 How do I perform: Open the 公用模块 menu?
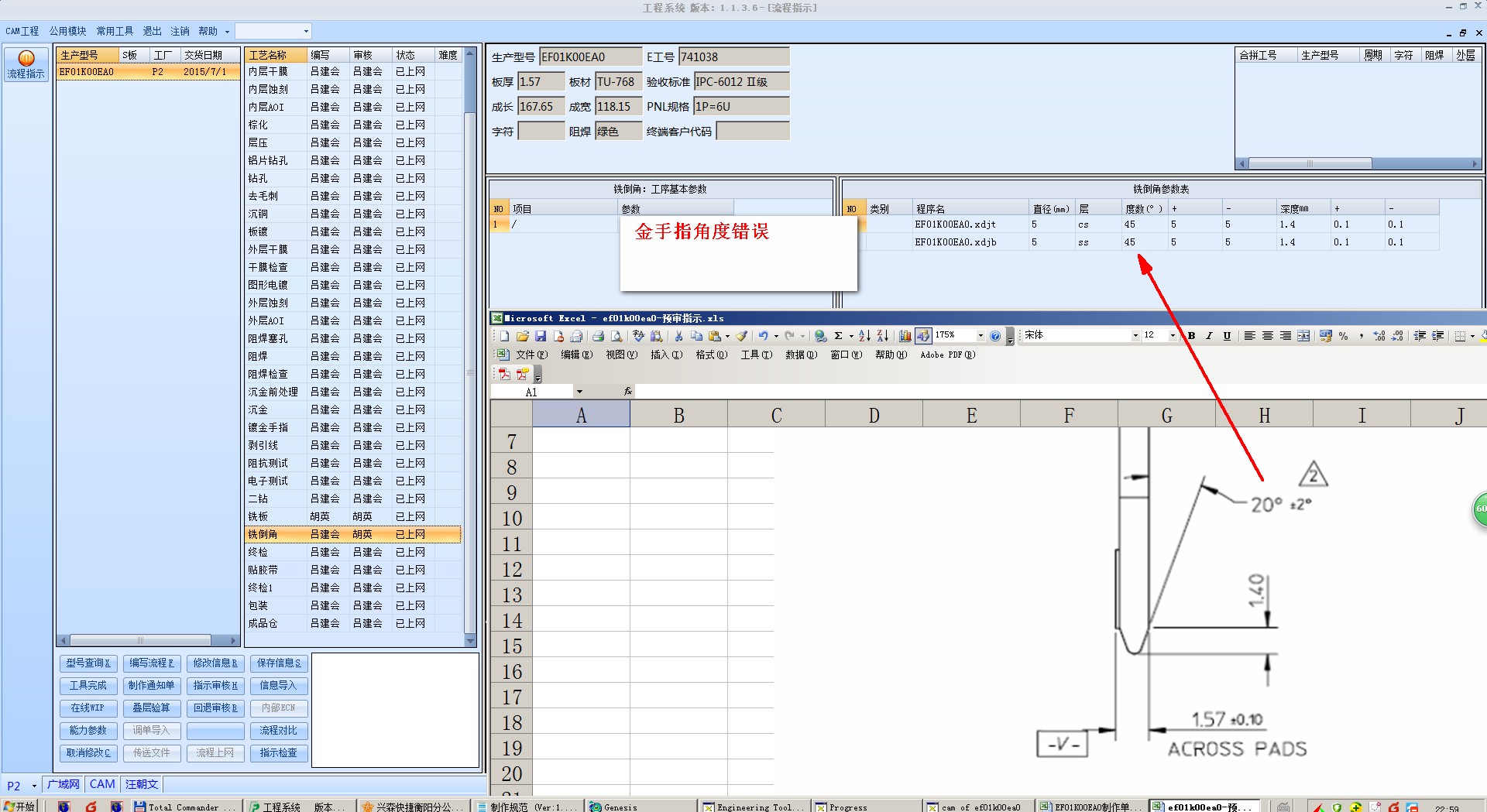pos(67,31)
